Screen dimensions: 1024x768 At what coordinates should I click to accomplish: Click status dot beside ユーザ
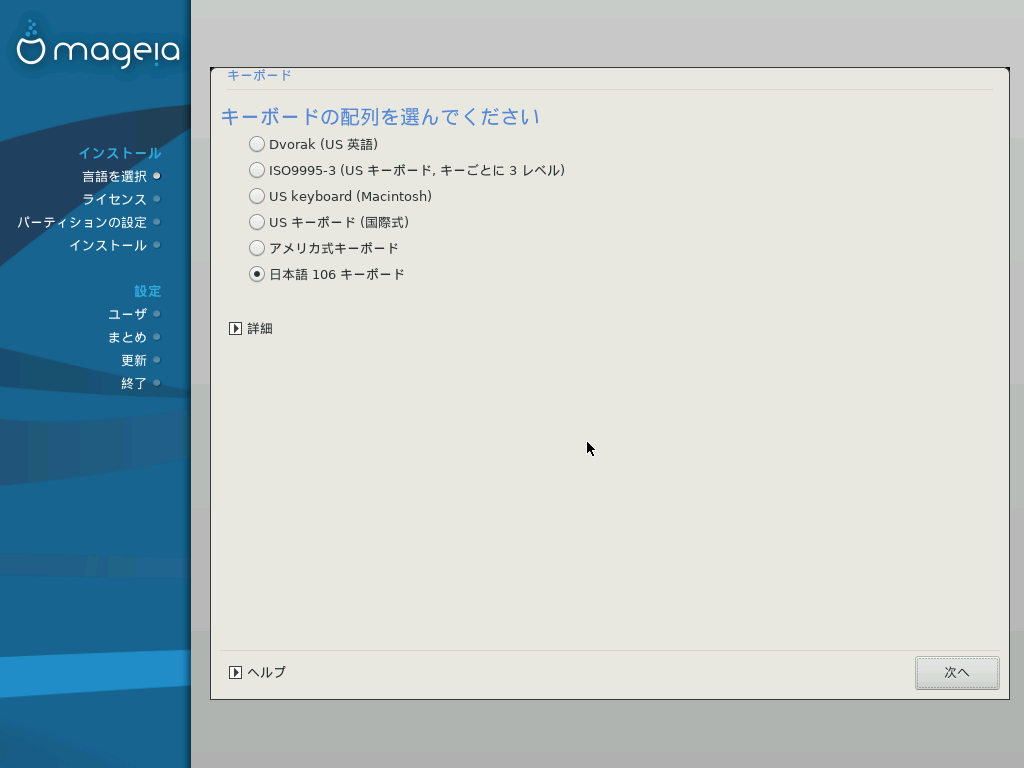coord(157,313)
